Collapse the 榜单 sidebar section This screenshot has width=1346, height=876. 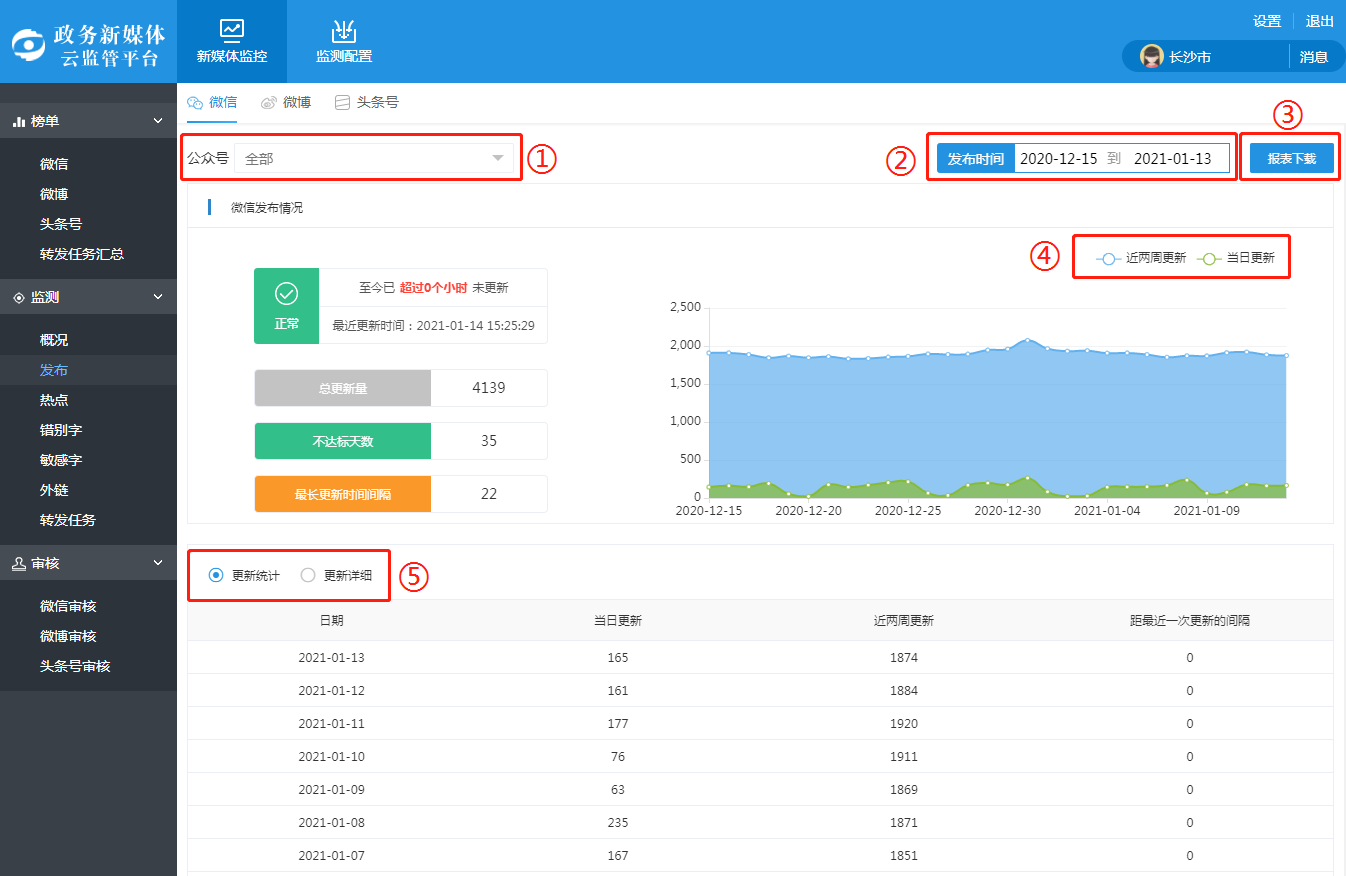click(x=157, y=121)
